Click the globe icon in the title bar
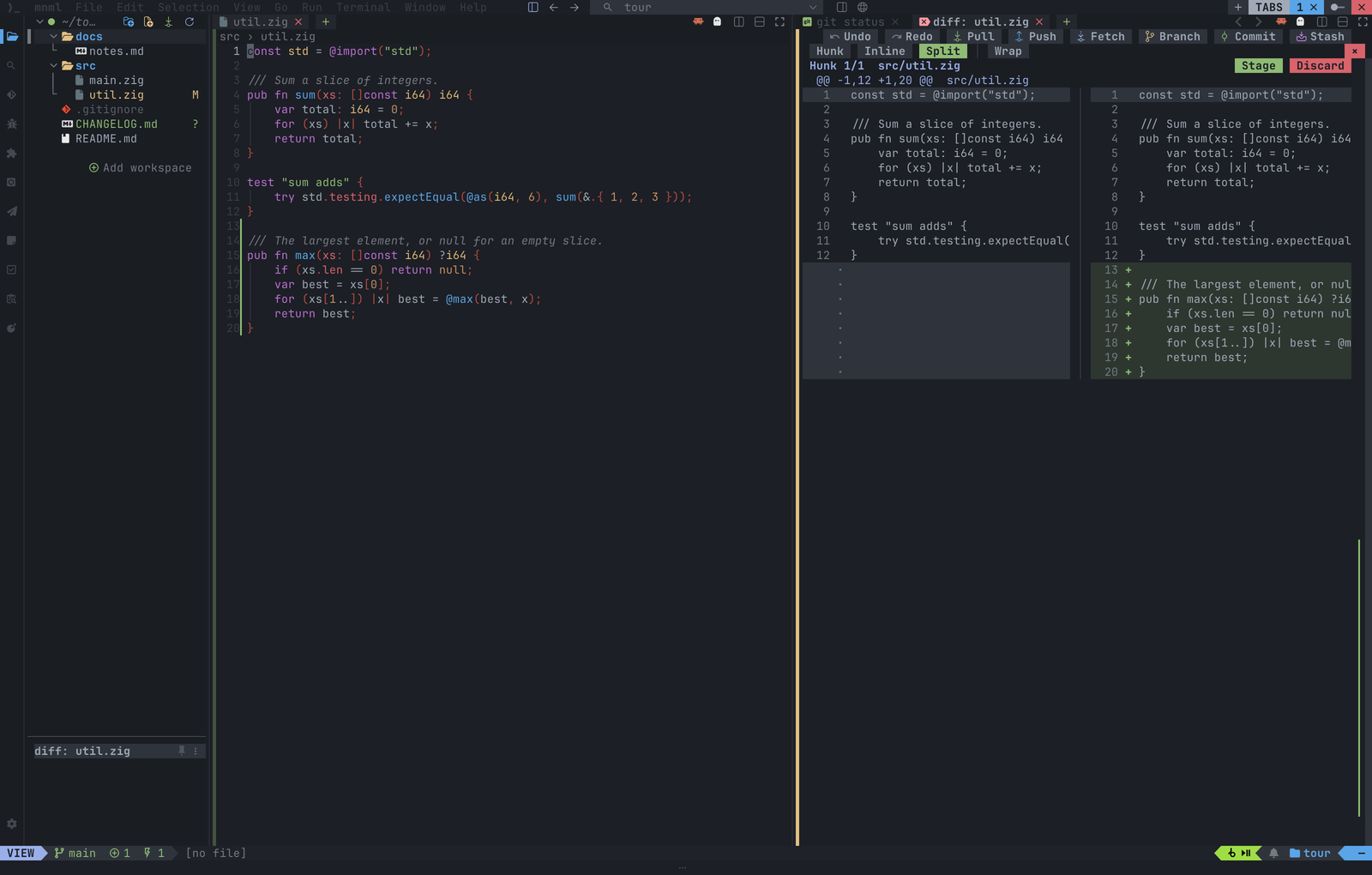 pos(863,7)
